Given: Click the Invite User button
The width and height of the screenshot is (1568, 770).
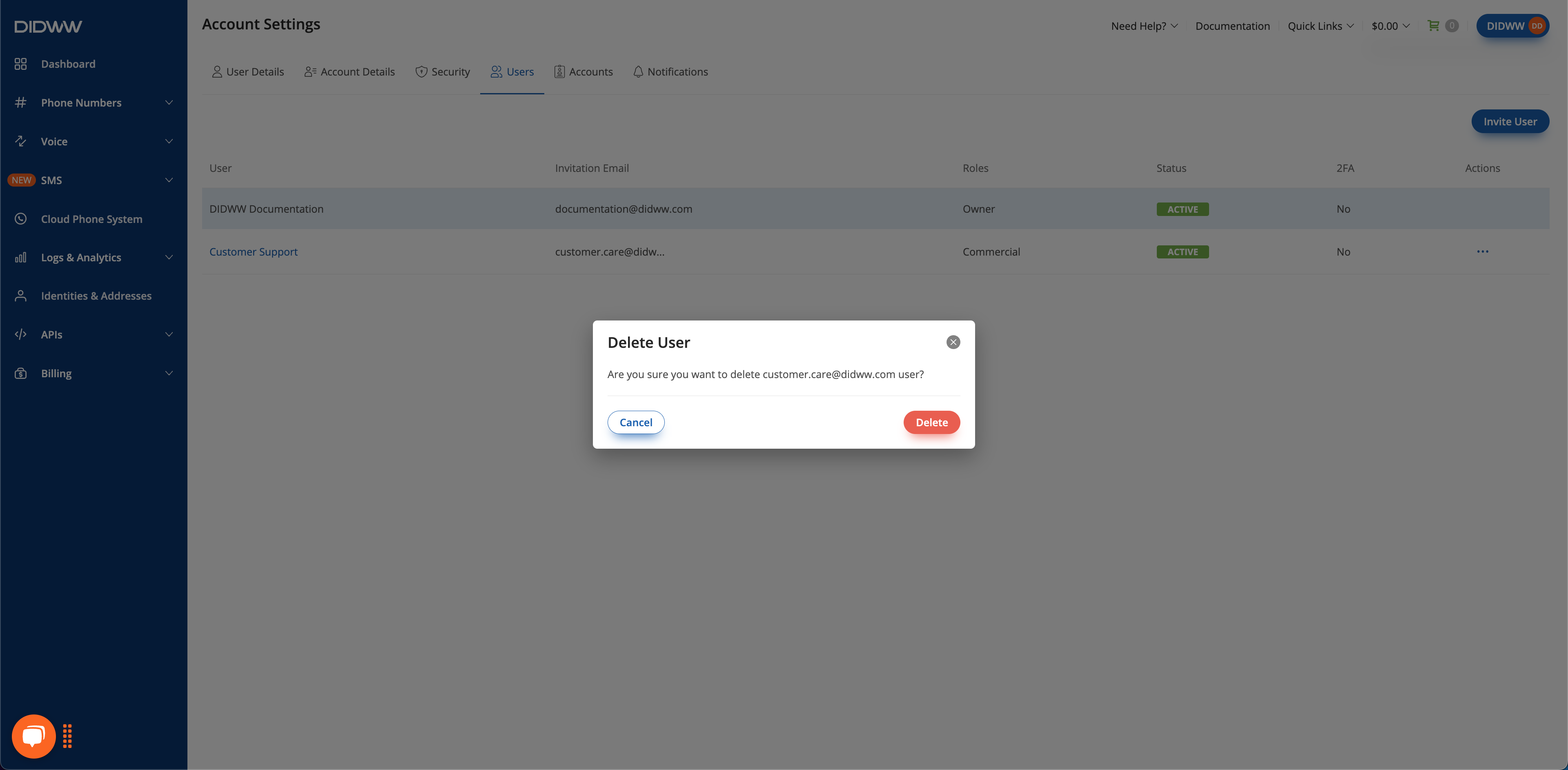Looking at the screenshot, I should tap(1510, 121).
